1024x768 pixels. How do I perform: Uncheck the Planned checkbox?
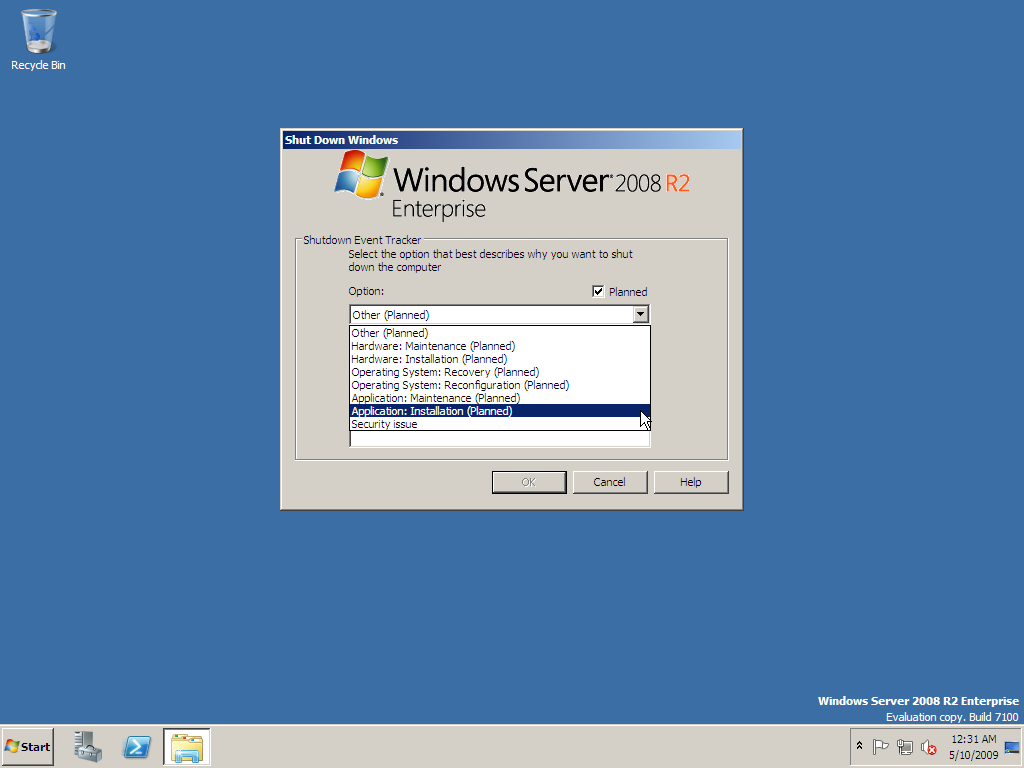point(597,291)
